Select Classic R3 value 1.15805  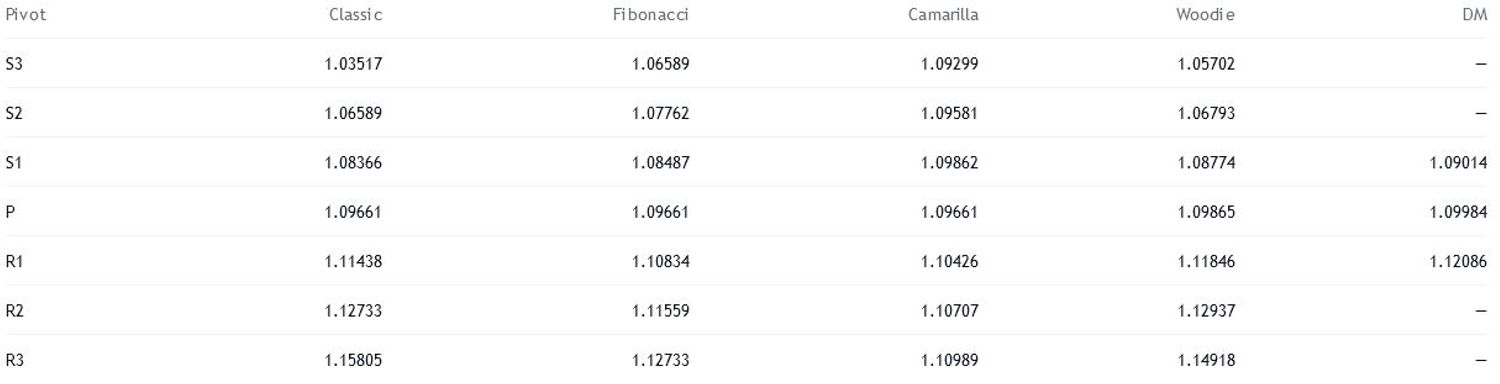pos(354,360)
